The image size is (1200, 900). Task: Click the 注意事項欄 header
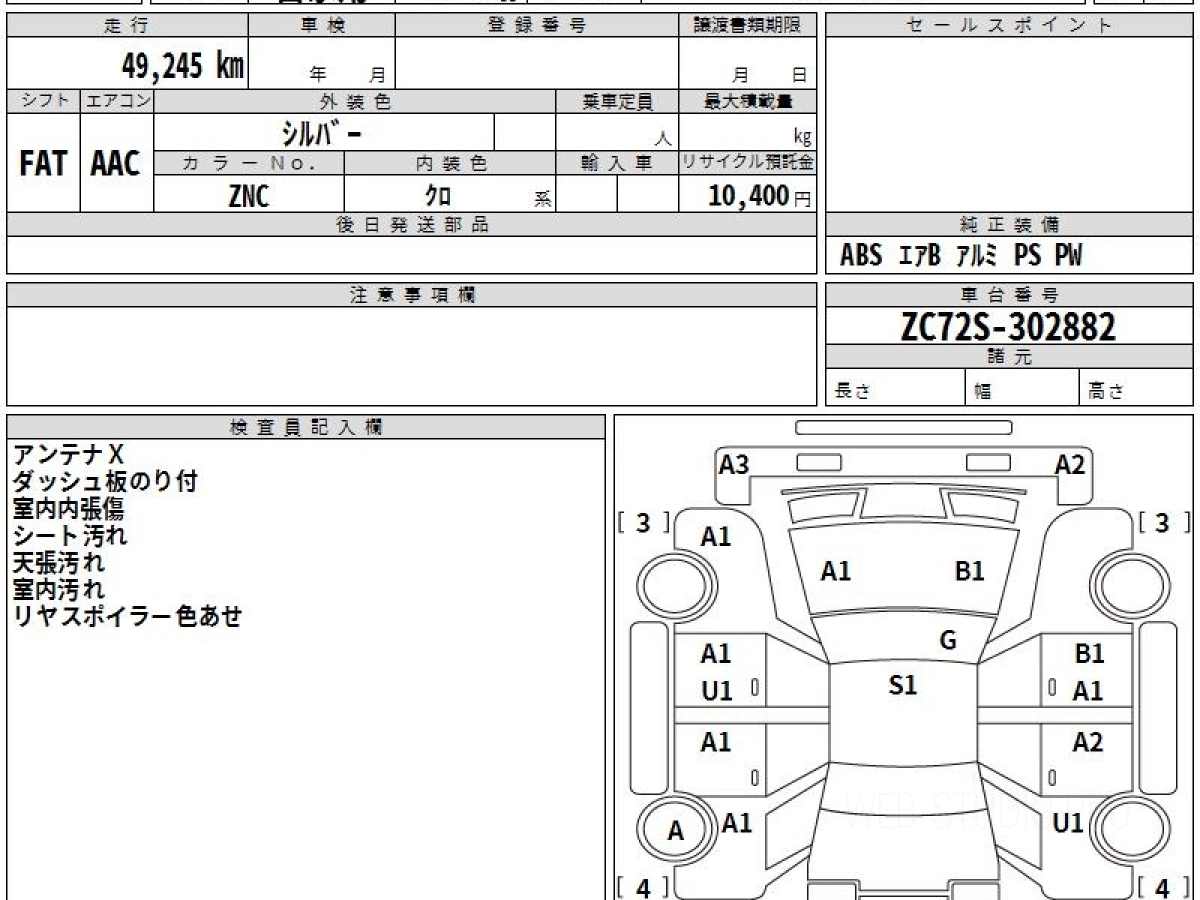coord(412,295)
